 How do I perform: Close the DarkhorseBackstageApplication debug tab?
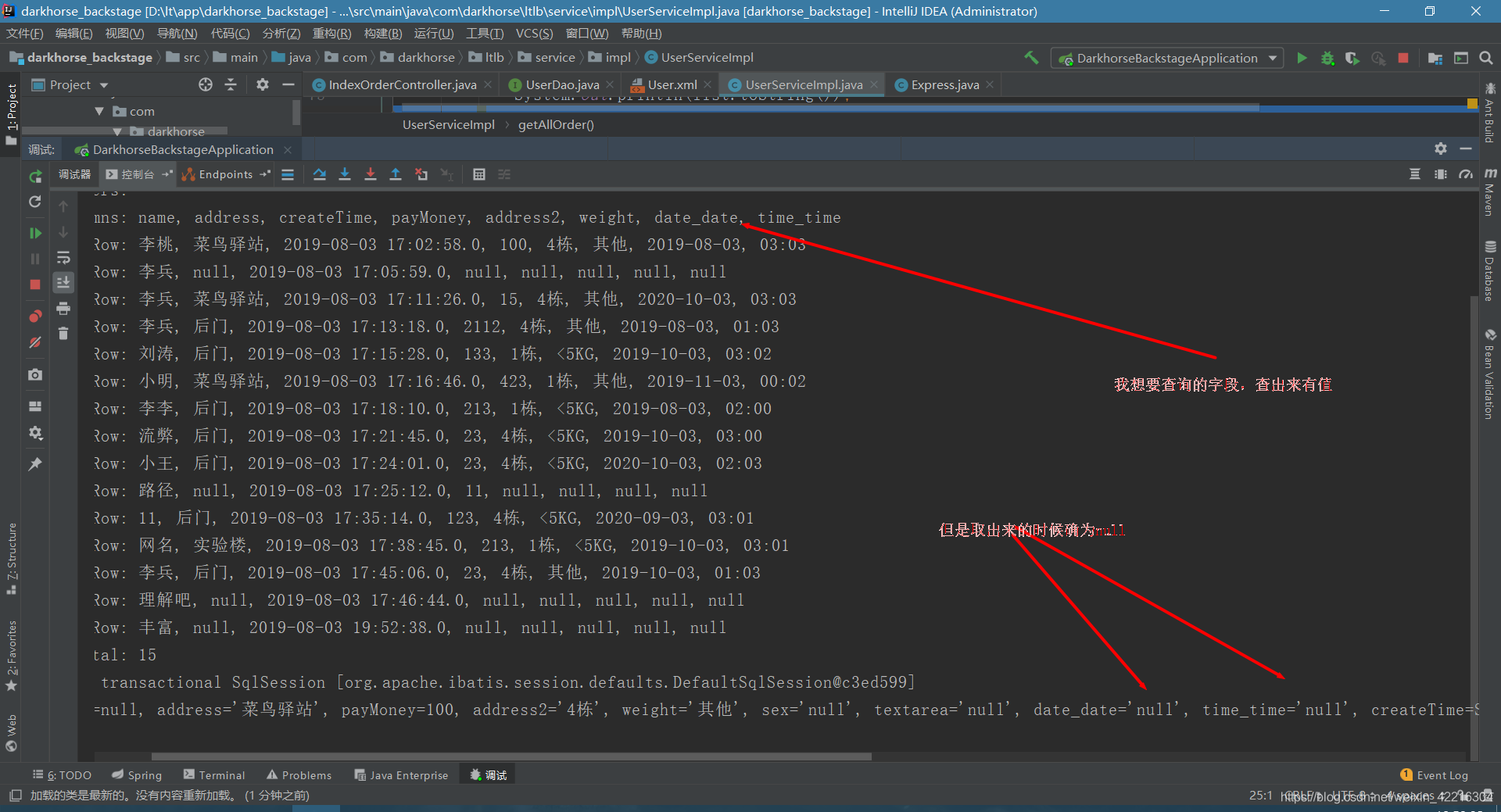point(288,149)
